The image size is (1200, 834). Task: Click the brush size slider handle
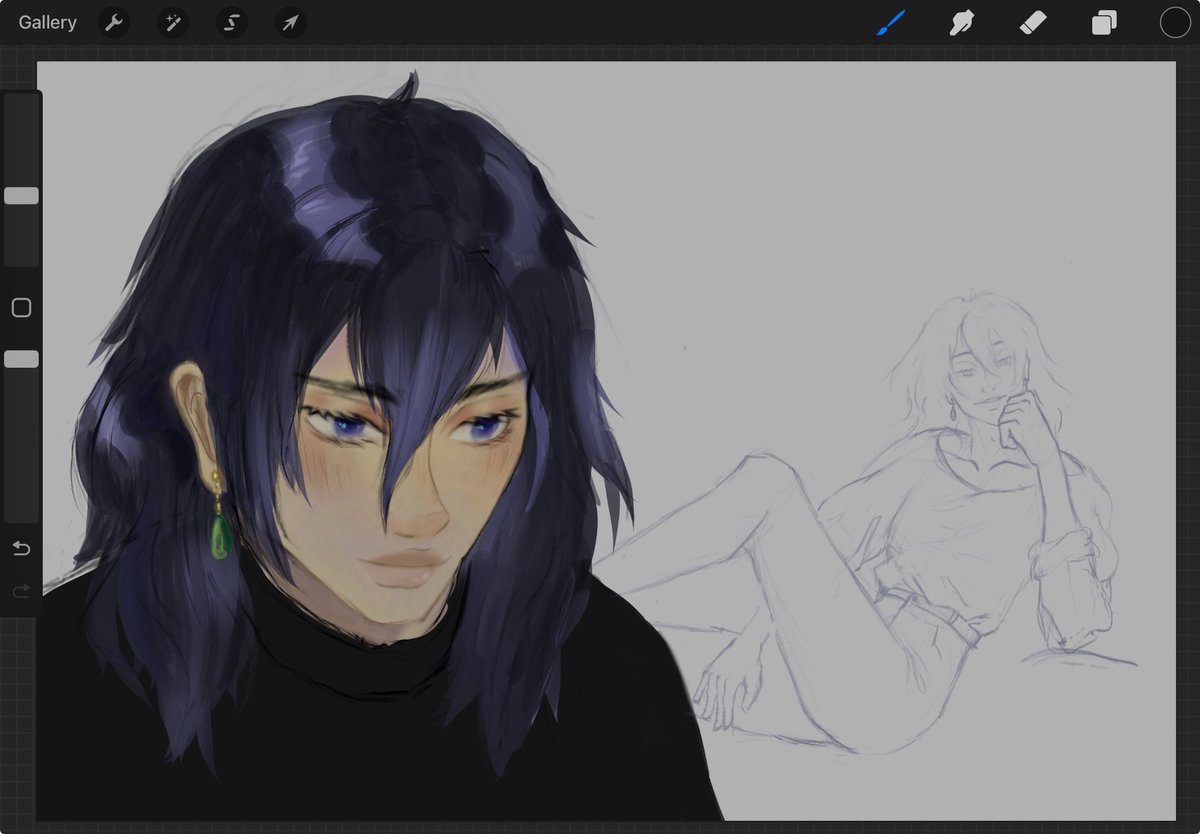pos(21,196)
